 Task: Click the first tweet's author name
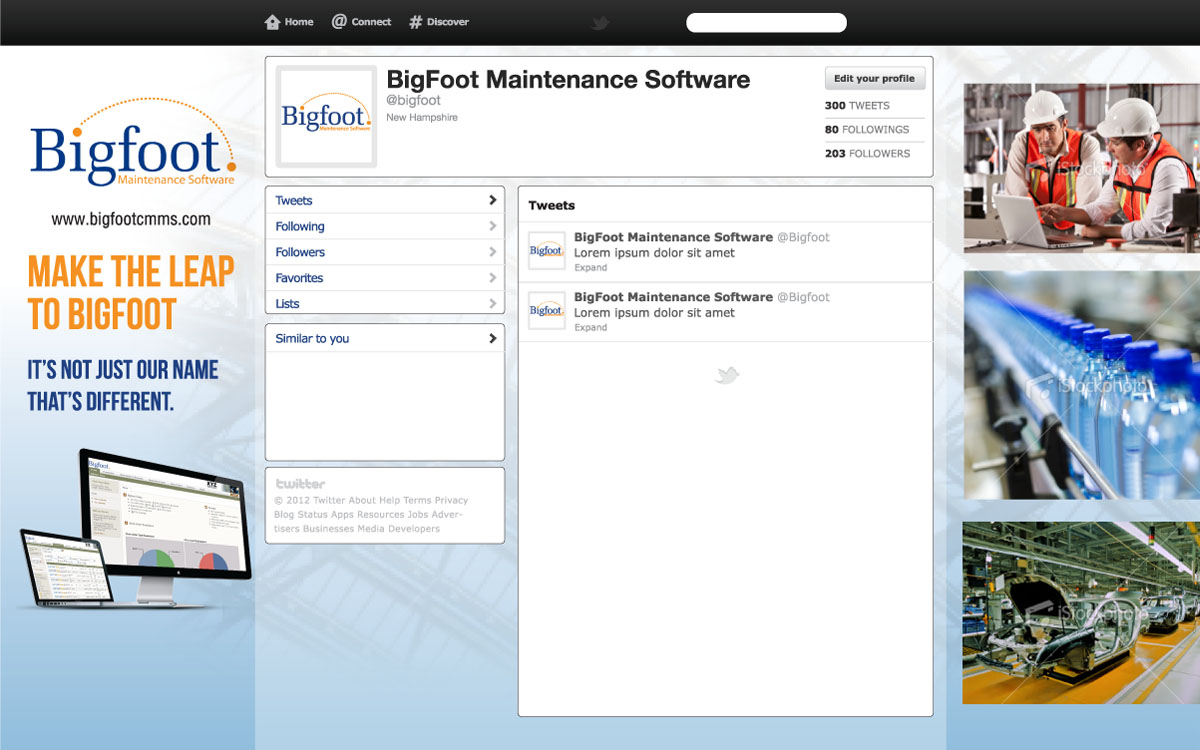coord(673,237)
